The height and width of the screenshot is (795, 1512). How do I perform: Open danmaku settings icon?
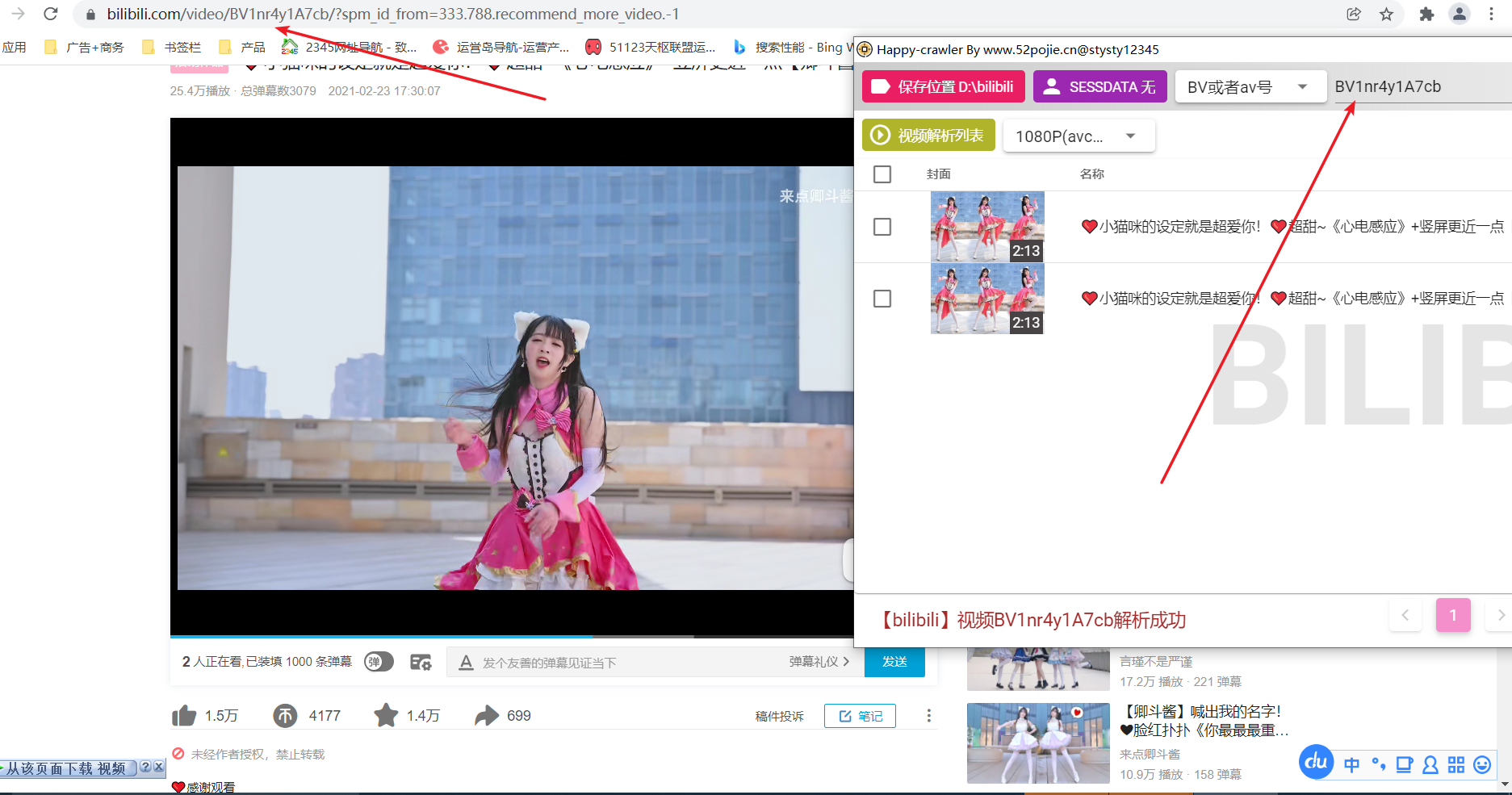pyautogui.click(x=421, y=663)
